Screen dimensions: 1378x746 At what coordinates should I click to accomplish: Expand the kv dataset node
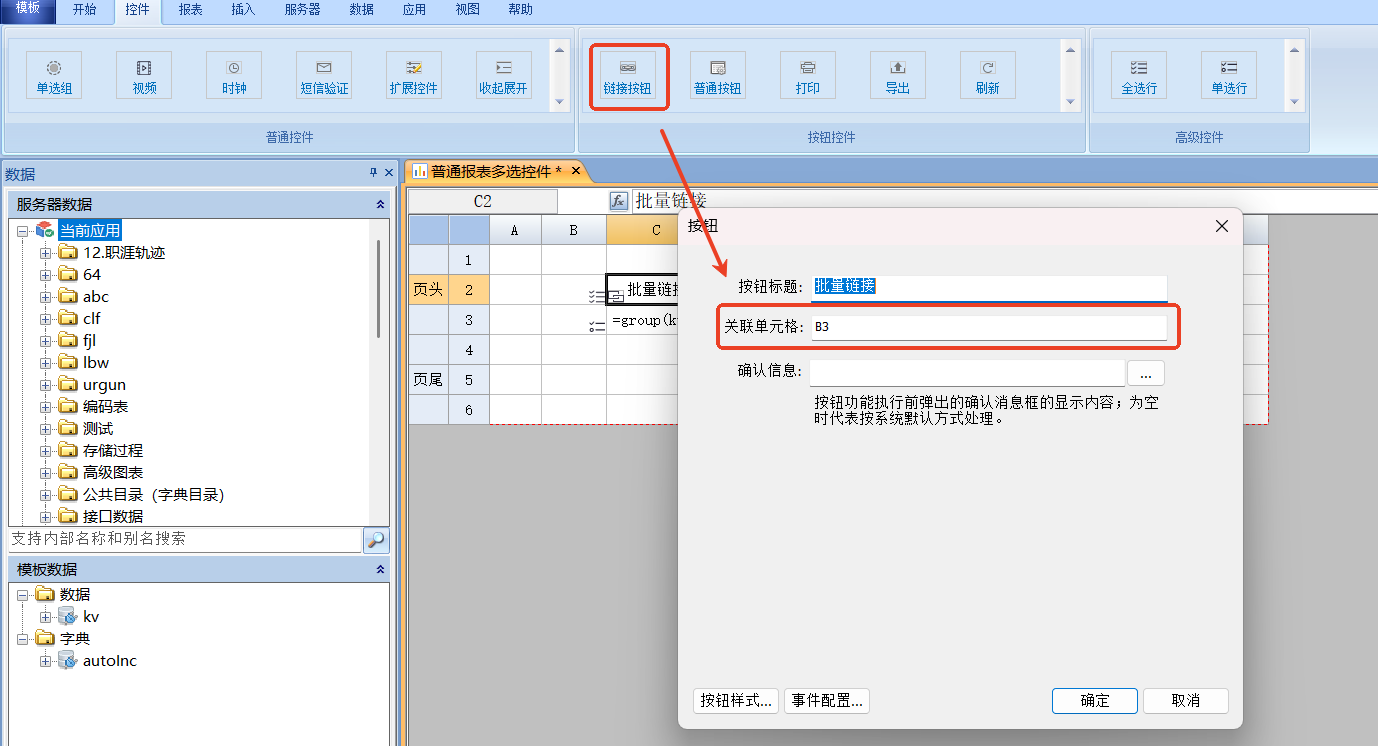[45, 617]
